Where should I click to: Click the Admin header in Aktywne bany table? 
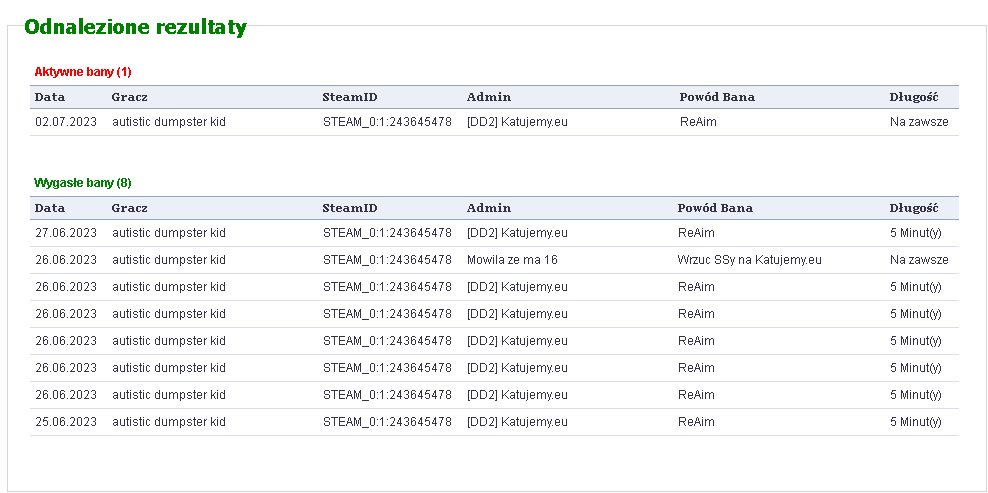(489, 97)
